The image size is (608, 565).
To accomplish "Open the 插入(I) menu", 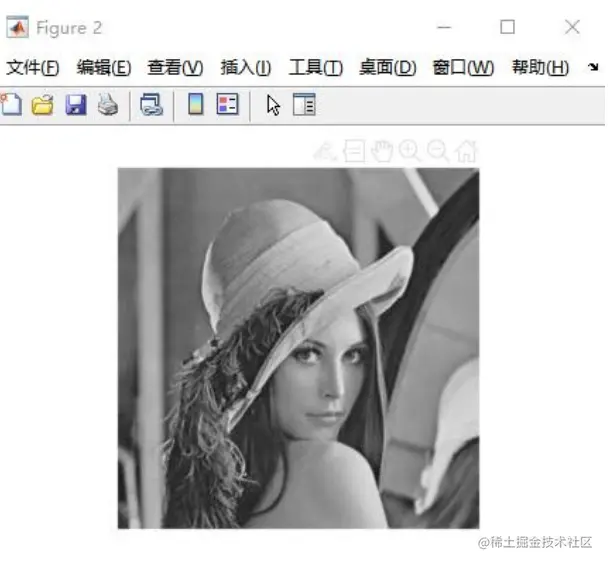I will point(246,67).
